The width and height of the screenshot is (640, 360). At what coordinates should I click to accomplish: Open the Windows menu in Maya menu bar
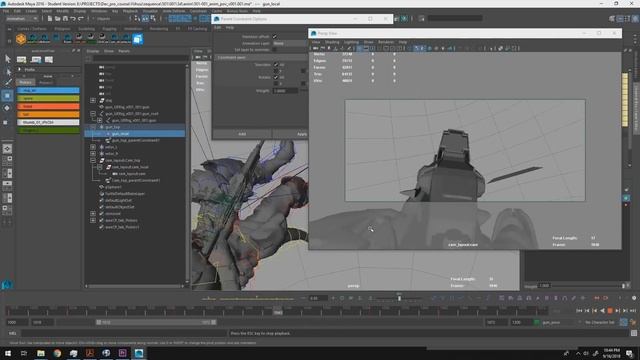99,11
